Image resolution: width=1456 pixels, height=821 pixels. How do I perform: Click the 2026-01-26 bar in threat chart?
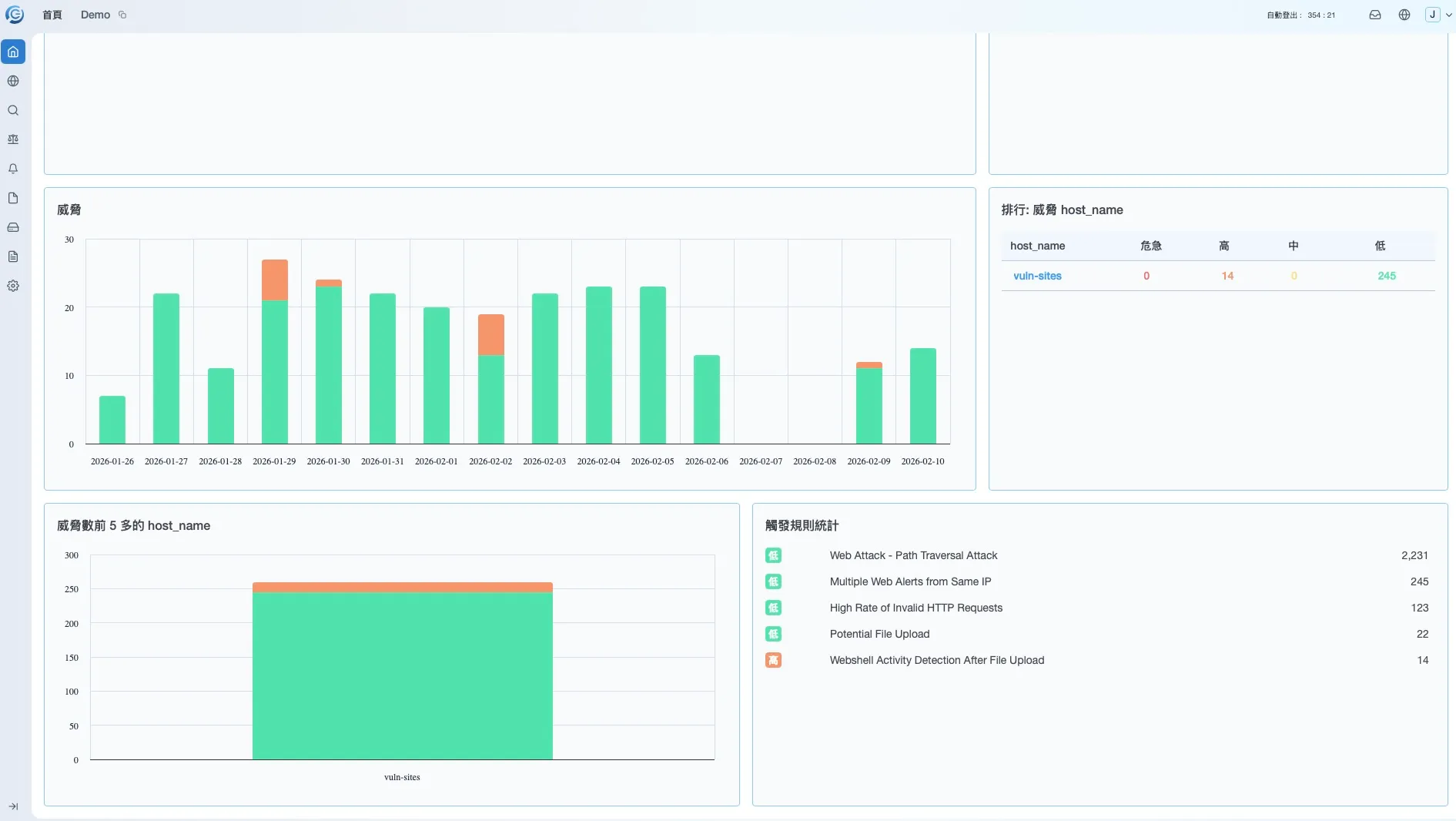112,420
